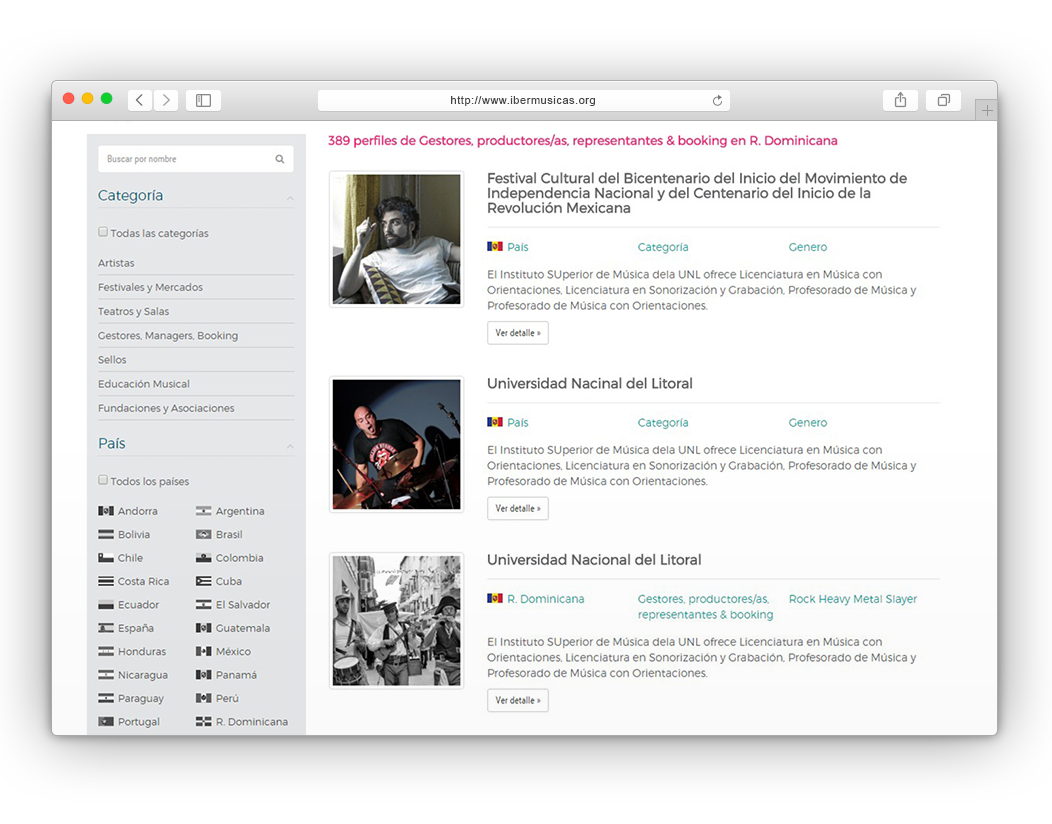Go forward with browser forward arrow
Viewport: 1052px width, 824px height.
[x=166, y=100]
